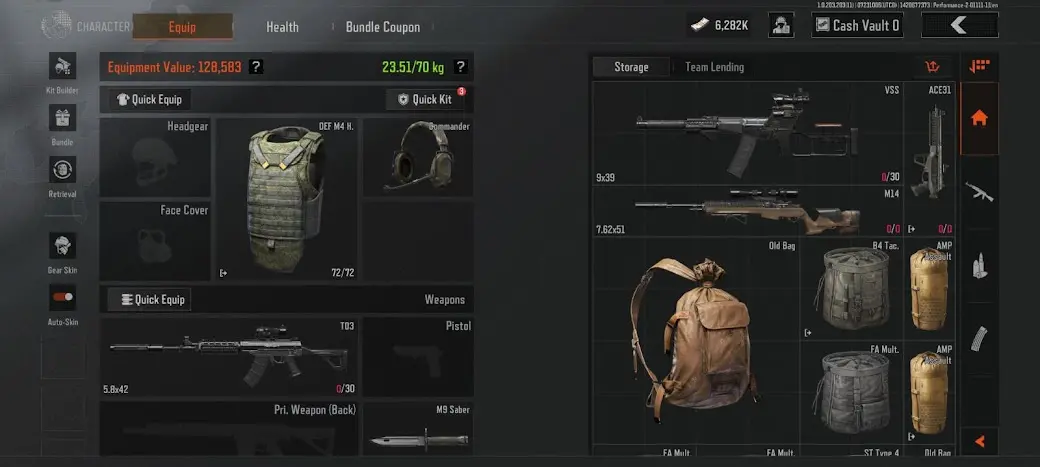Click the help icon beside Equipment Value
This screenshot has width=1040, height=467.
pyautogui.click(x=256, y=67)
